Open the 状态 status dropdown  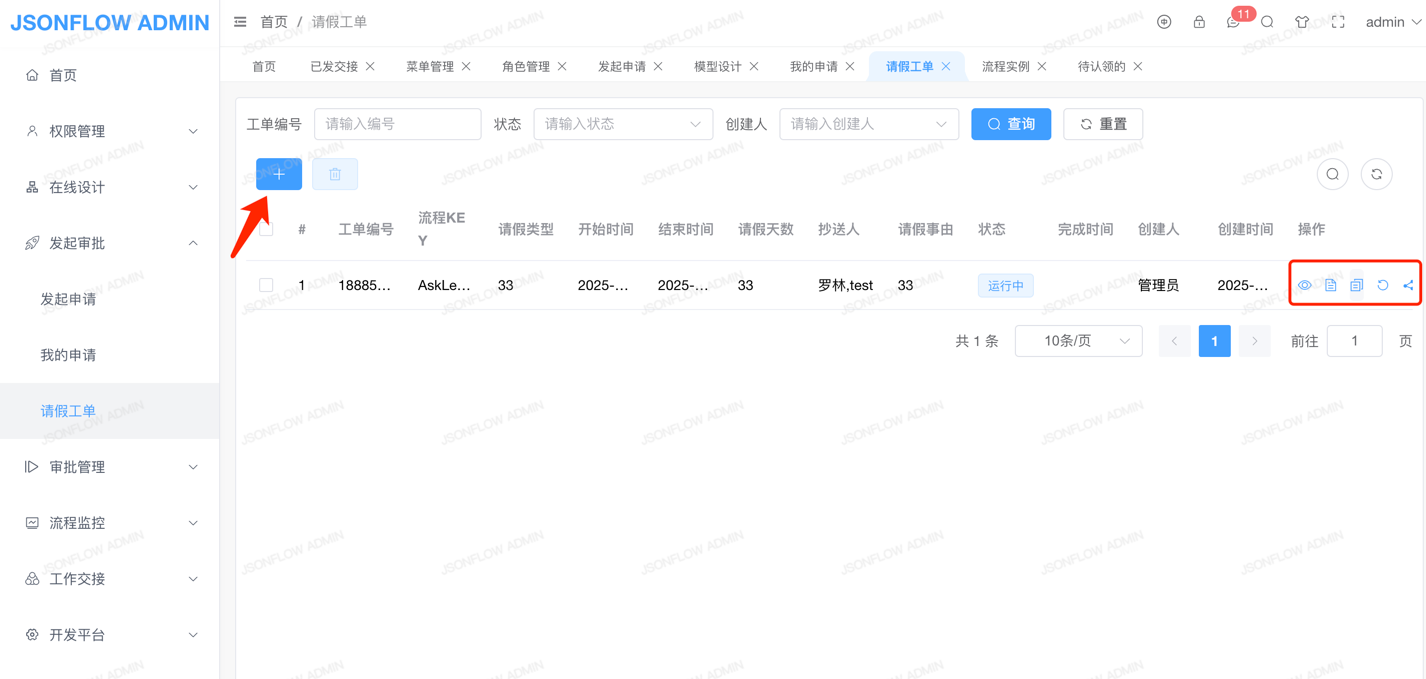[623, 124]
